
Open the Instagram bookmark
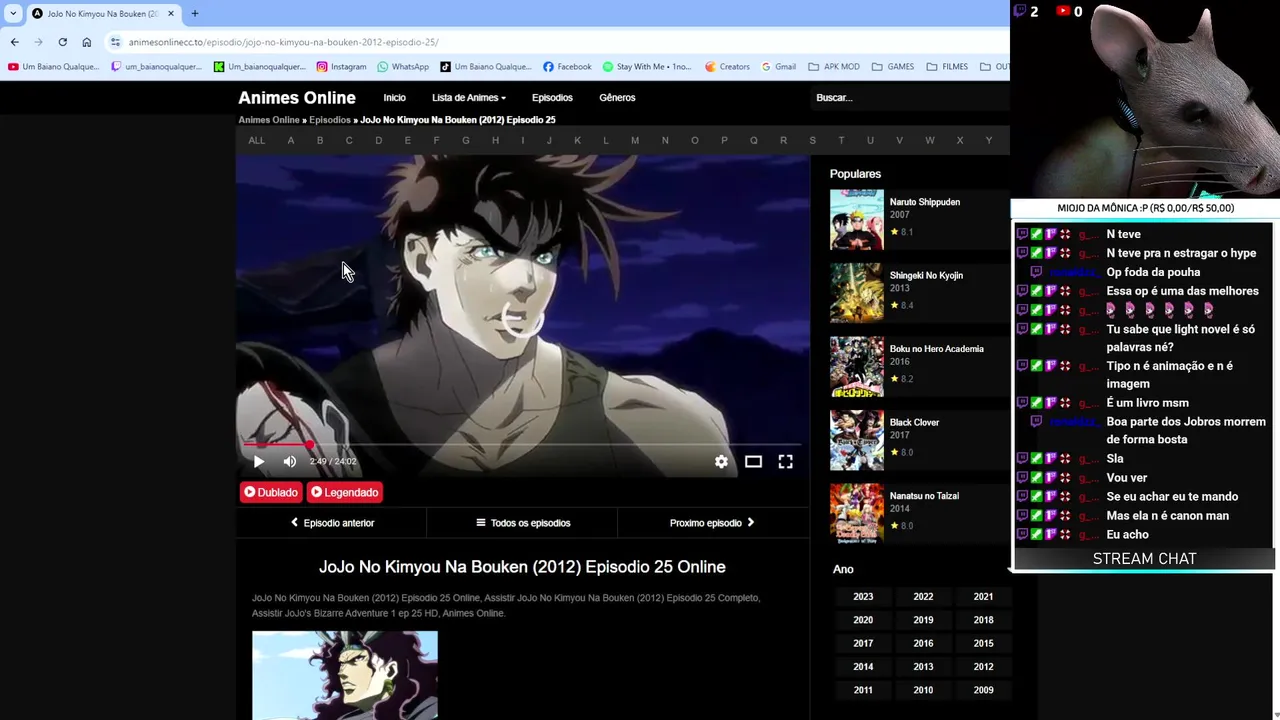pyautogui.click(x=341, y=67)
